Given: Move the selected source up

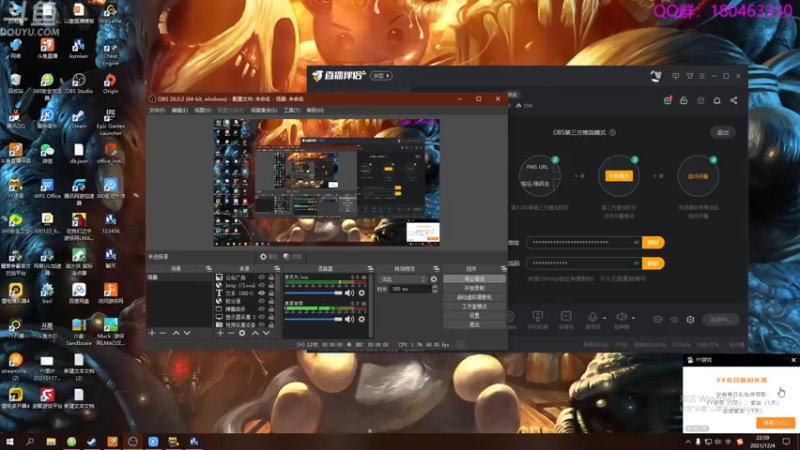Looking at the screenshot, I should tap(255, 333).
